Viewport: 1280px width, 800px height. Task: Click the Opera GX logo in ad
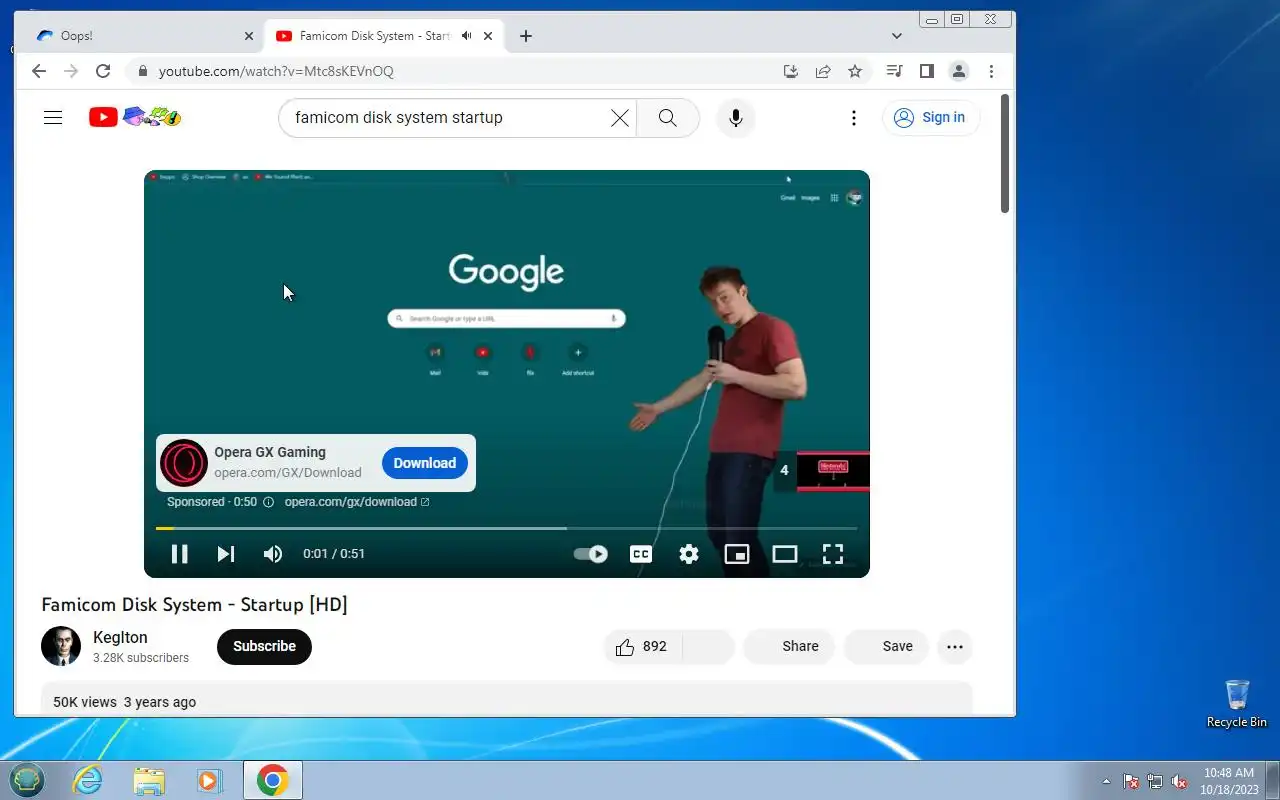click(x=184, y=463)
